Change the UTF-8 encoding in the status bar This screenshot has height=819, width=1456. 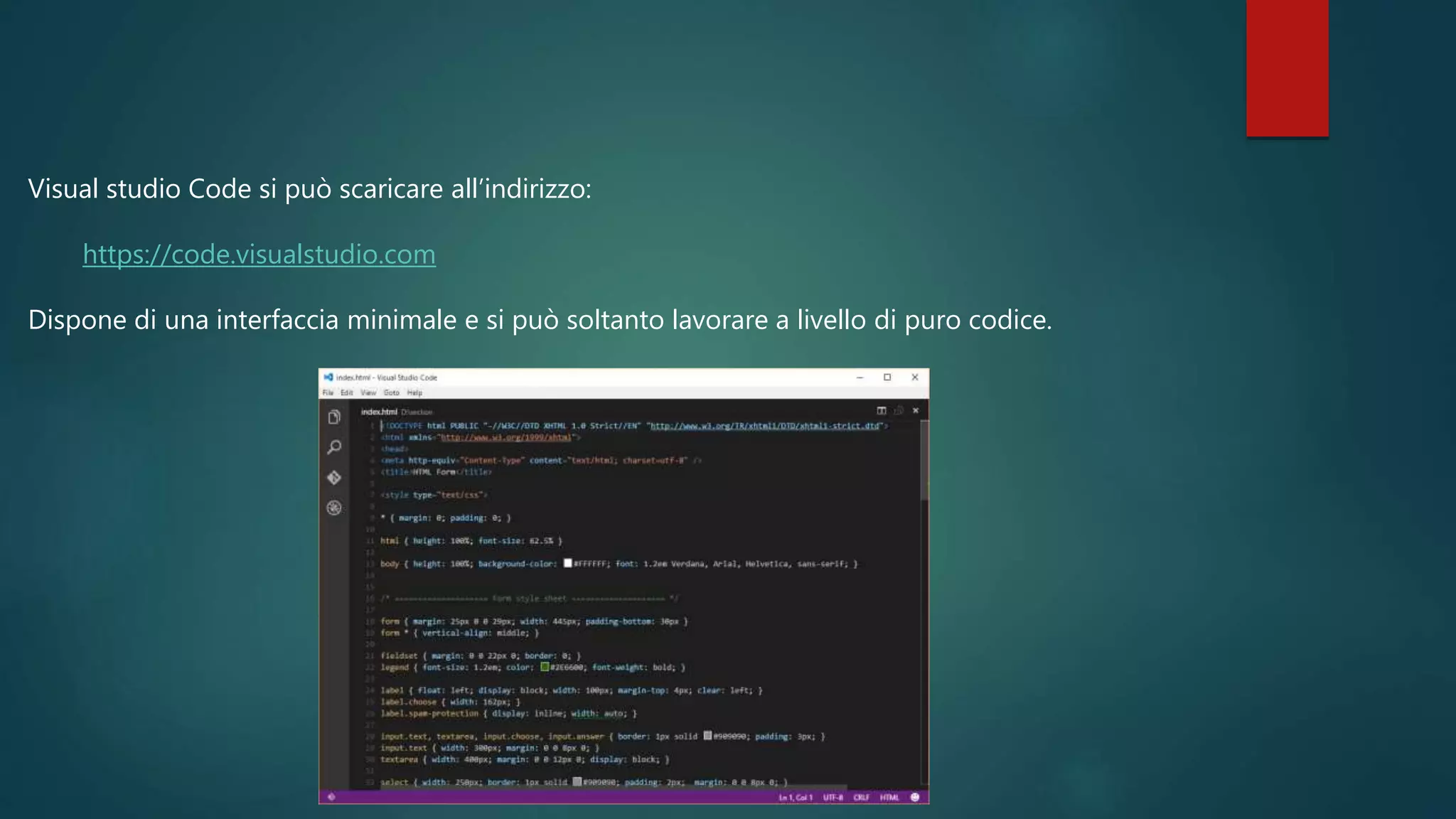(x=833, y=798)
